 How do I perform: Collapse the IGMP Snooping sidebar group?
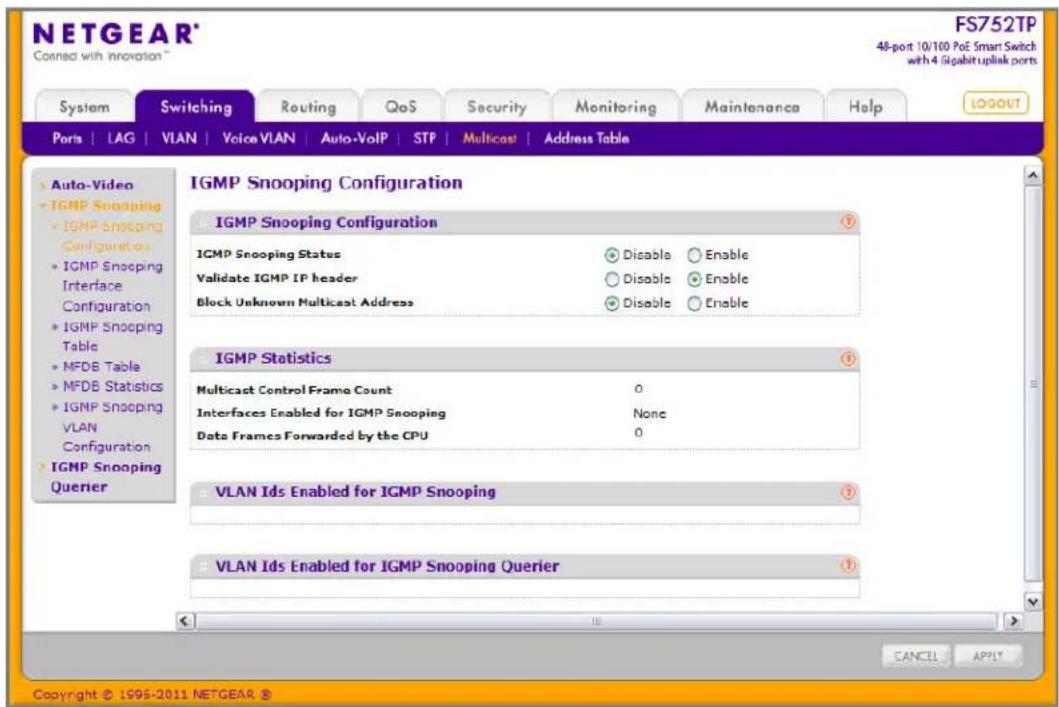point(105,205)
